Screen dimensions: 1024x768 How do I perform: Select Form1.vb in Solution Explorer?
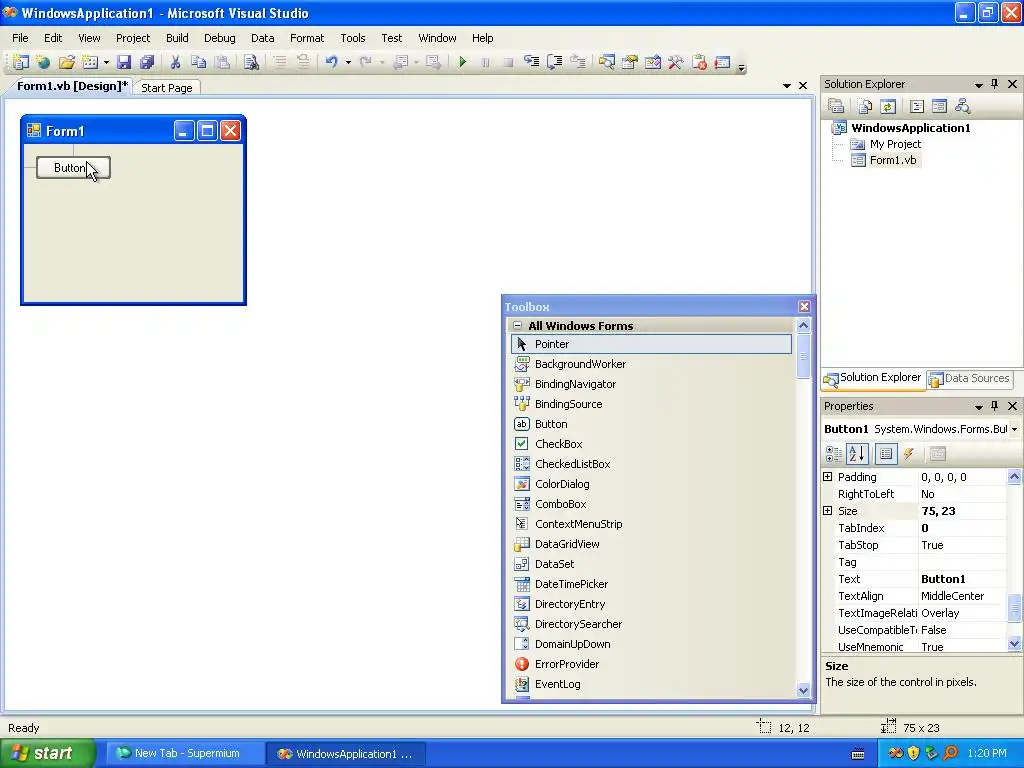click(893, 160)
